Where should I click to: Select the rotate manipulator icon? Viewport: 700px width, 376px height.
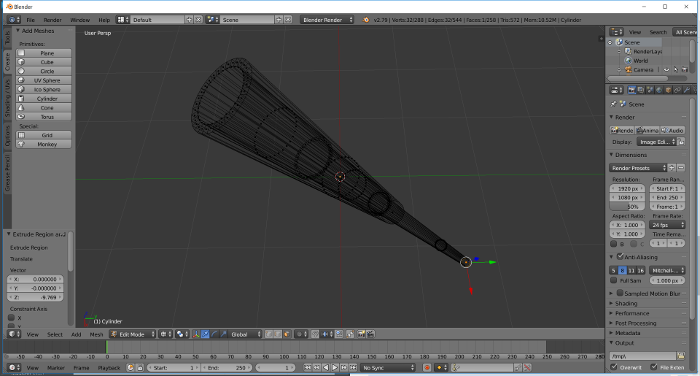[214, 334]
